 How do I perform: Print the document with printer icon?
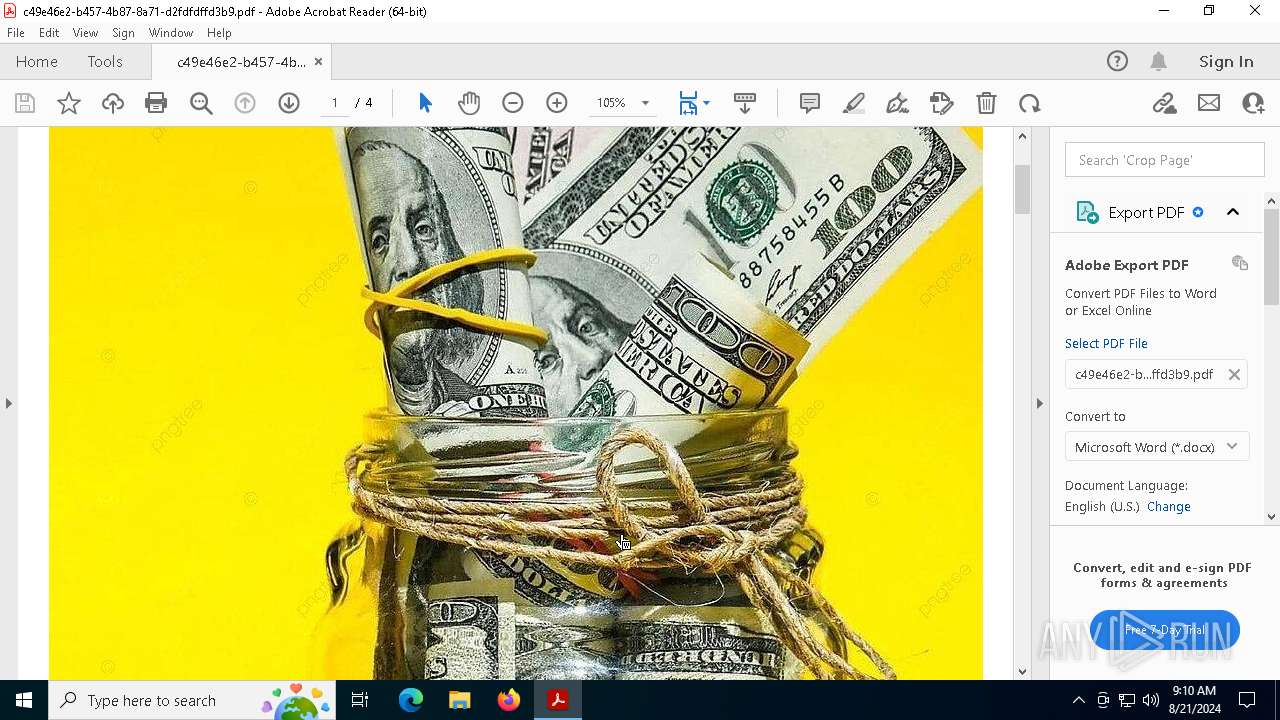[156, 103]
